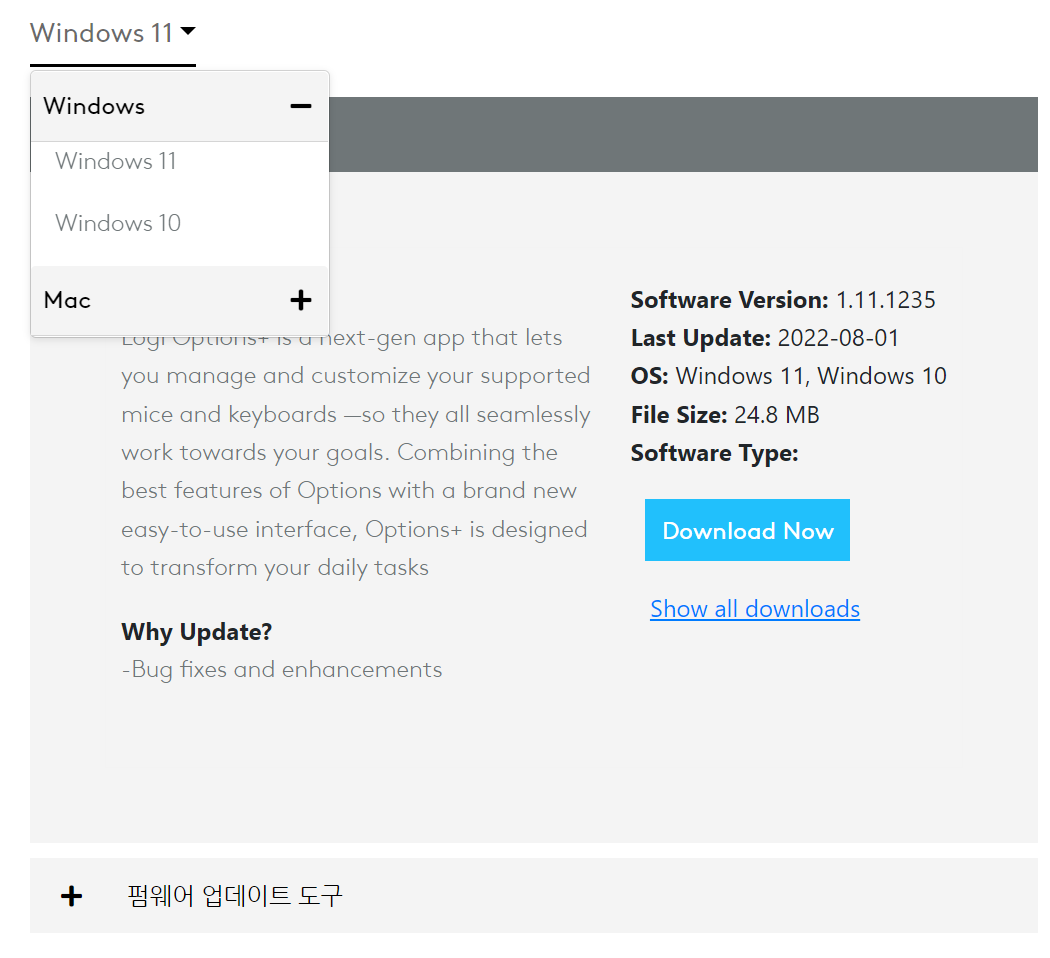Click the Last Update 2022-08-01 text
Screen dimensions: 1050x958
click(x=765, y=338)
